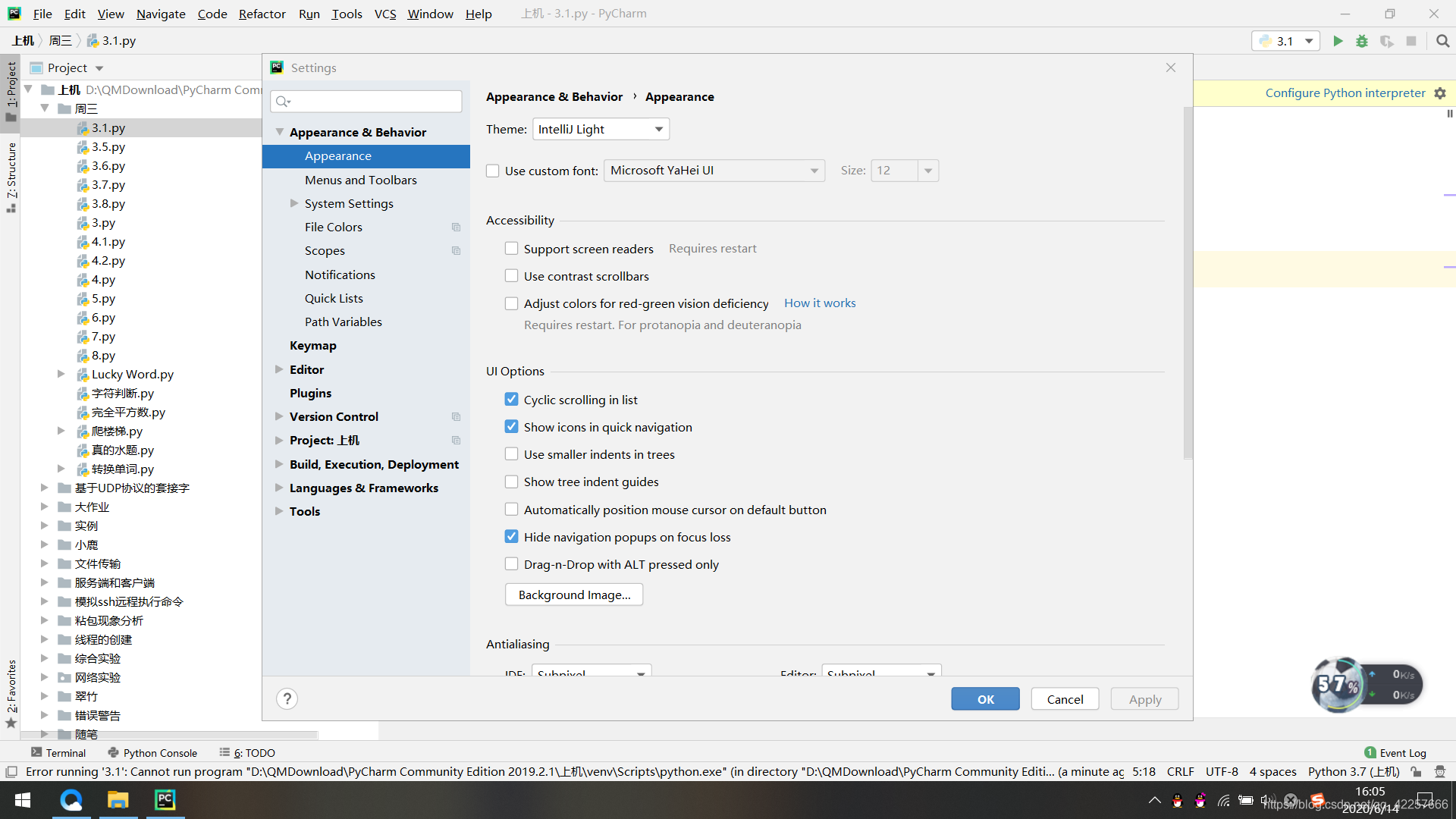Click the How it works link
The height and width of the screenshot is (819, 1456).
click(820, 303)
